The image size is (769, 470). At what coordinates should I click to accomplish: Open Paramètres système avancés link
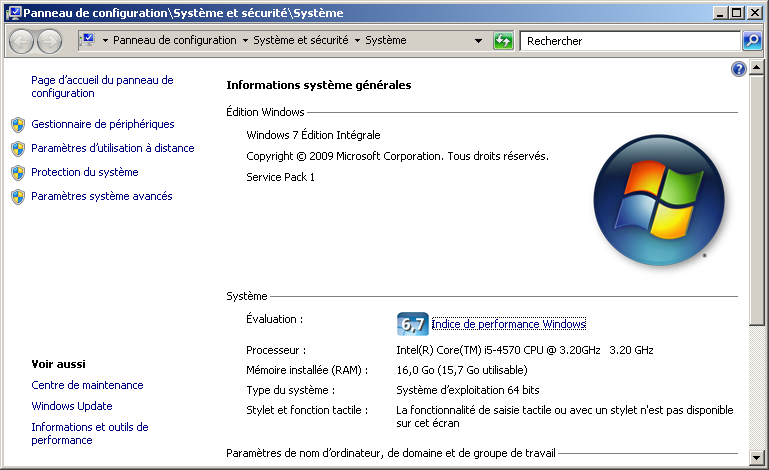[x=102, y=196]
